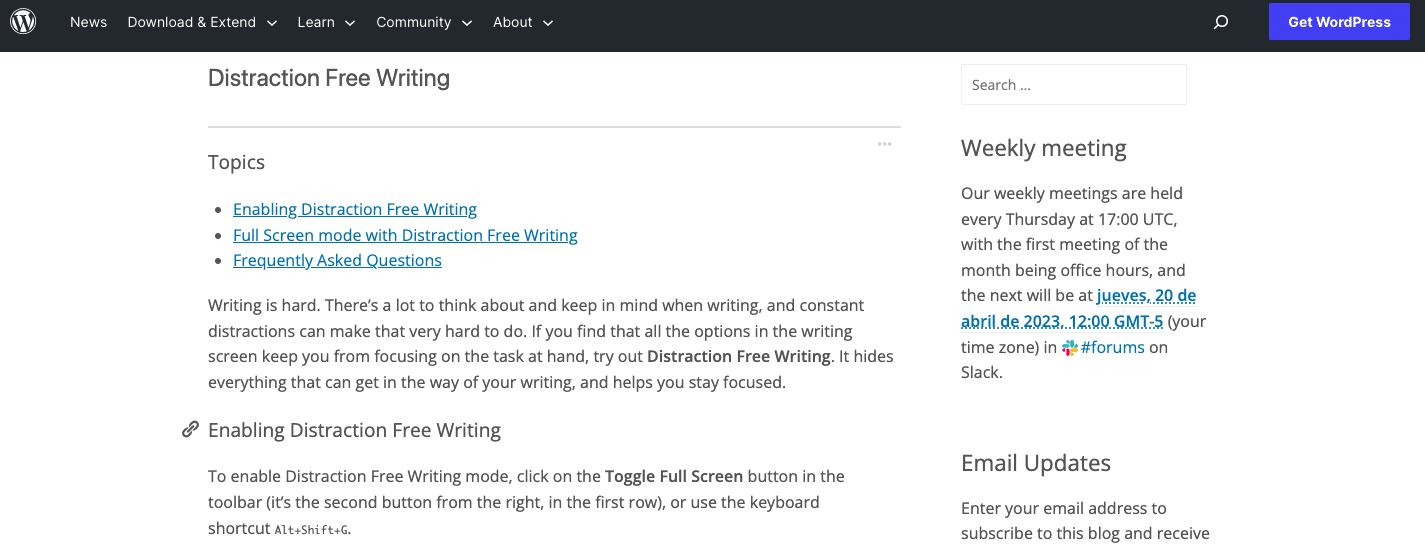Expand the Learn menu chevron

(350, 23)
